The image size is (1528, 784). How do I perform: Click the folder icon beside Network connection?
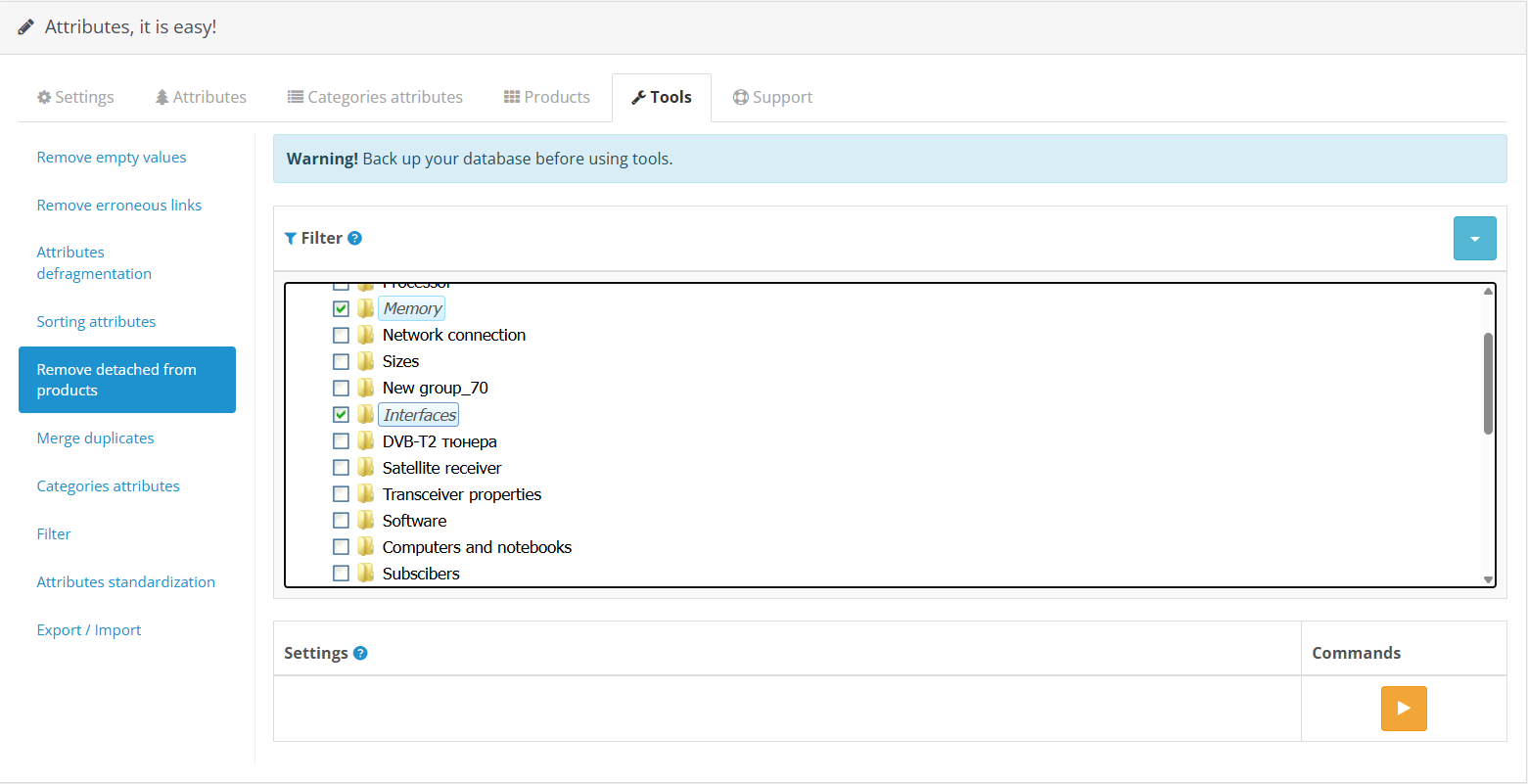coord(365,335)
